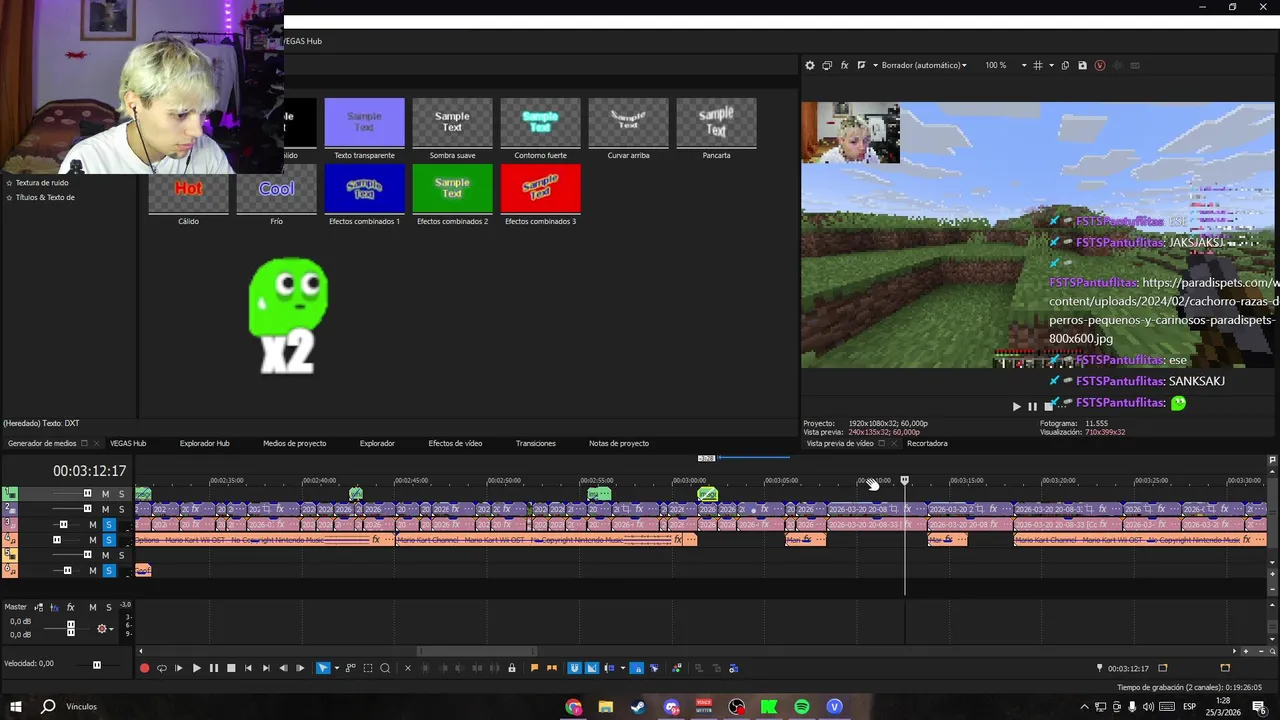Screen dimensions: 1280x720
Task: Copy preview snapshot to clipboard
Action: coord(1065,65)
